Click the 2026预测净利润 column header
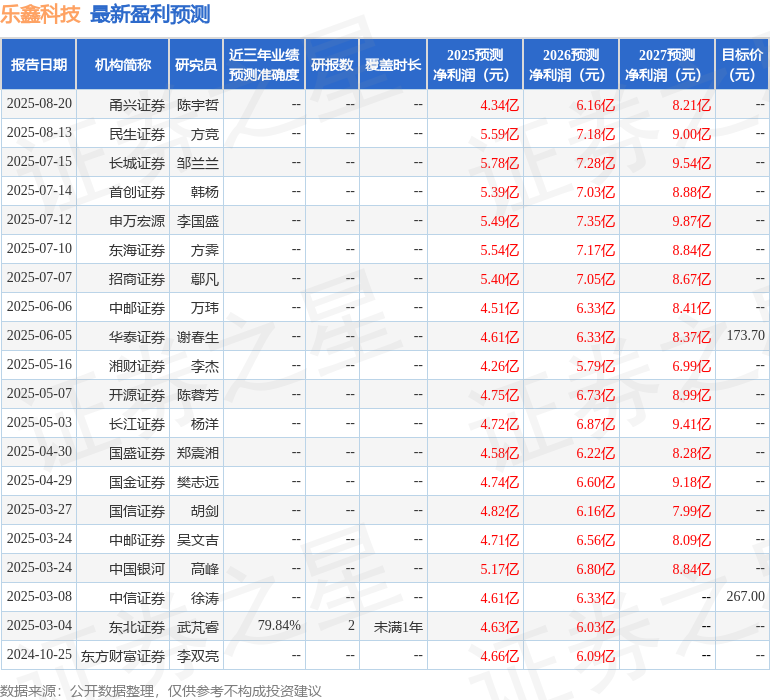Viewport: 770px width, 700px height. tap(571, 64)
